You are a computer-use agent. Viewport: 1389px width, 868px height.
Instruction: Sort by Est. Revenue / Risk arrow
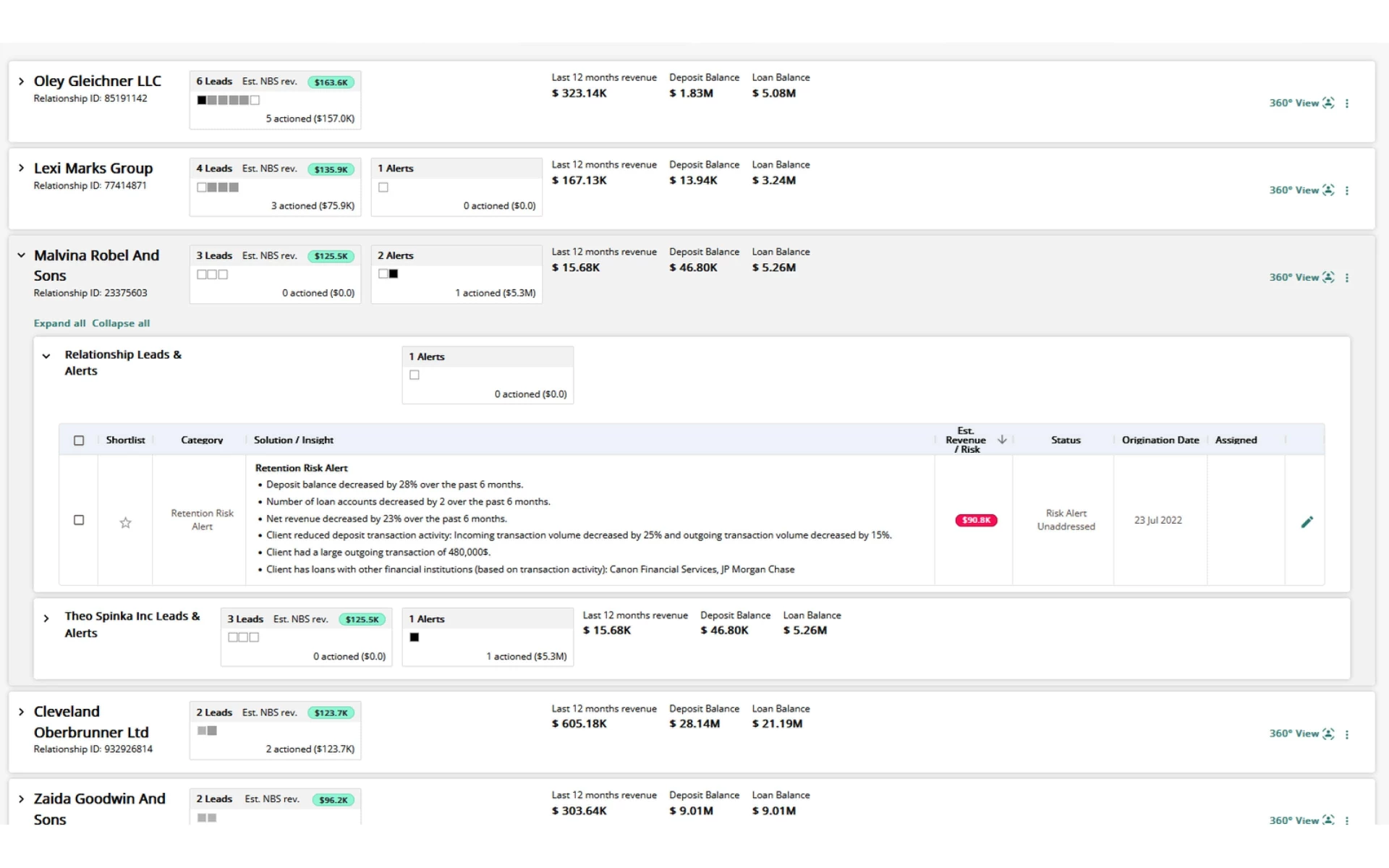1002,439
